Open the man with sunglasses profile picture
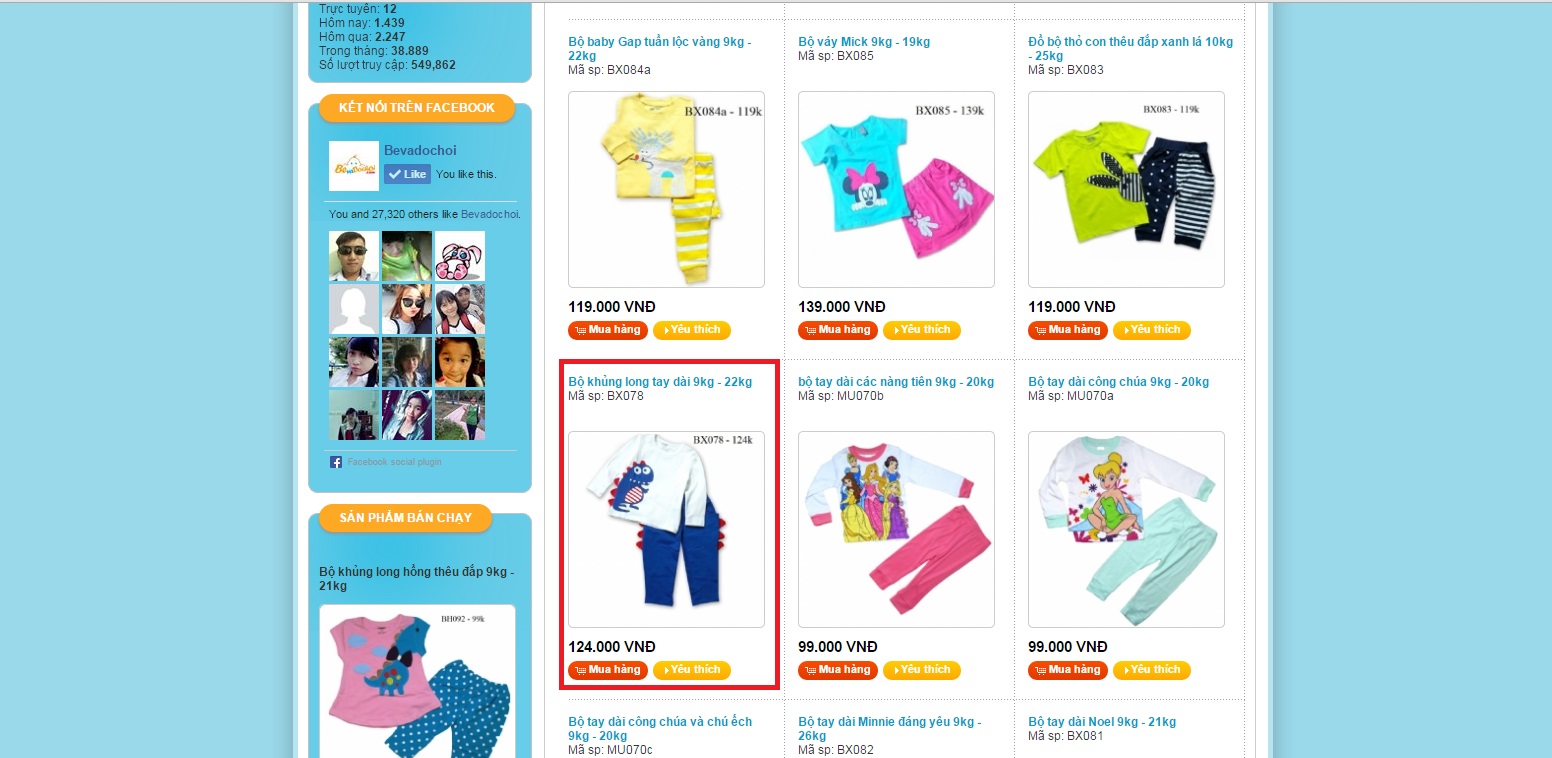The width and height of the screenshot is (1552, 758). [354, 256]
